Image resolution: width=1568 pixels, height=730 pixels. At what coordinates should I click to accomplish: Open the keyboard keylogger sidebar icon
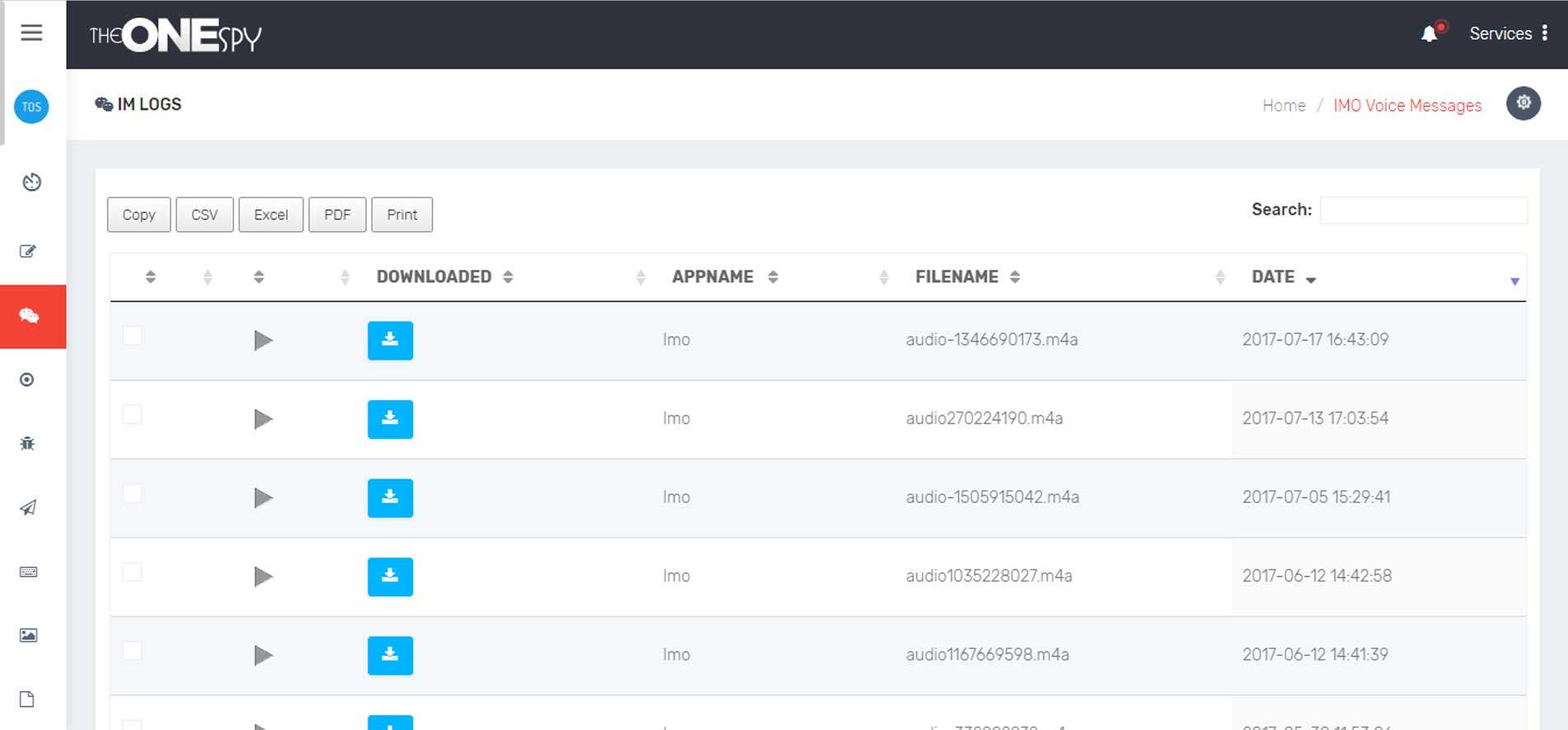coord(28,572)
